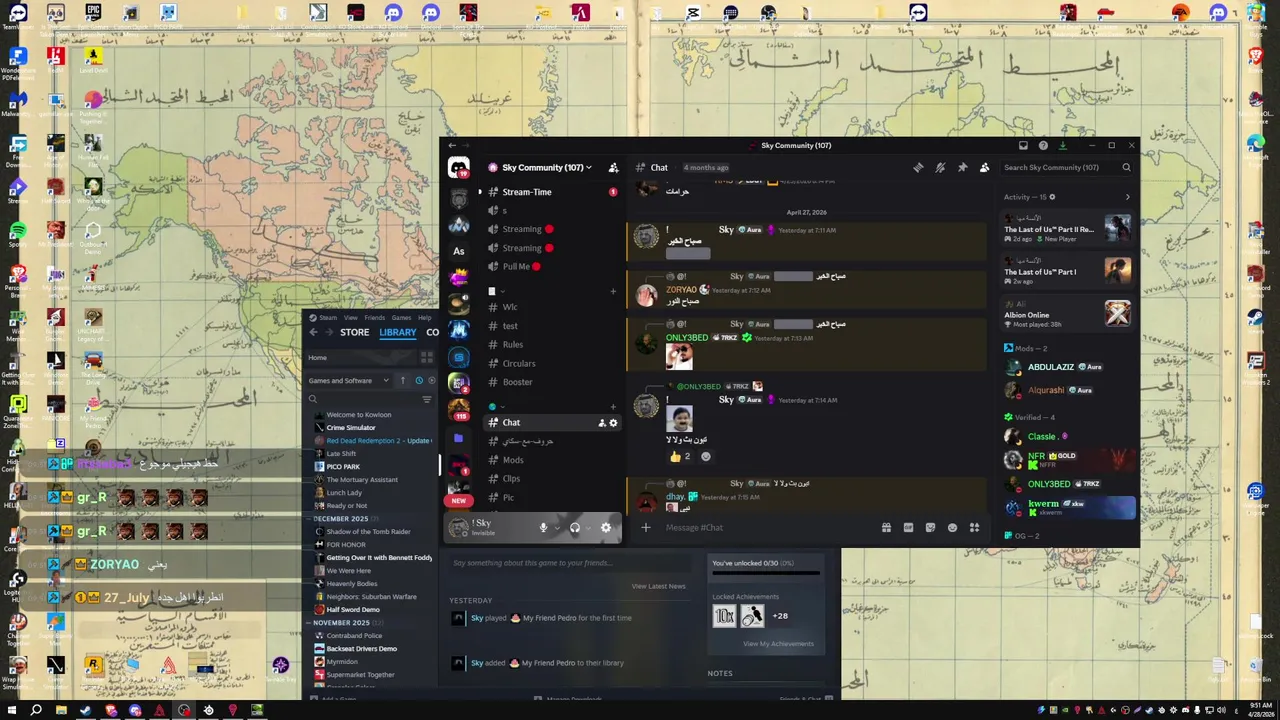Select member ABDULAZIZ in member list

pos(1067,367)
